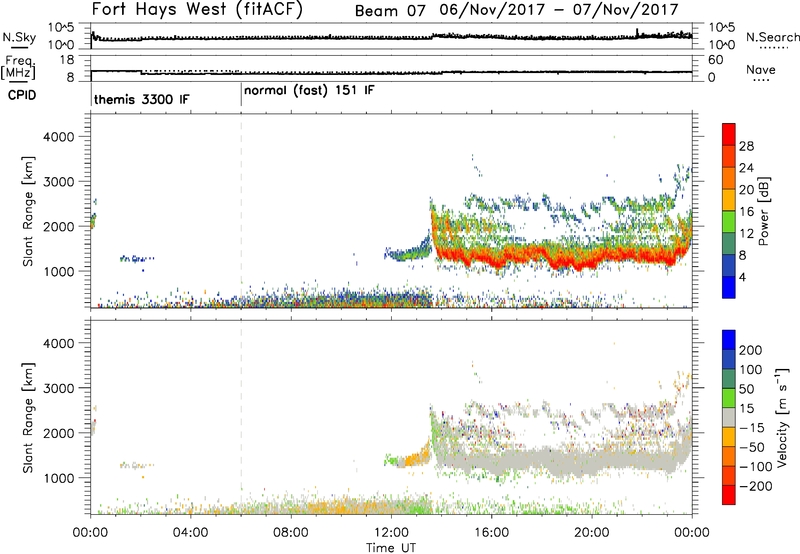800x554 pixels.
Task: Click the '-200' tick on Velocity colorbar
Action: pyautogui.click(x=755, y=486)
